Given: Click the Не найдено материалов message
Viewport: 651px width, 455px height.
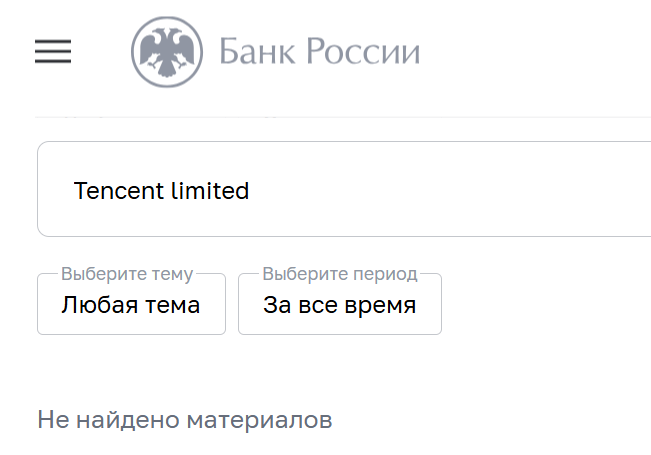Looking at the screenshot, I should (185, 420).
